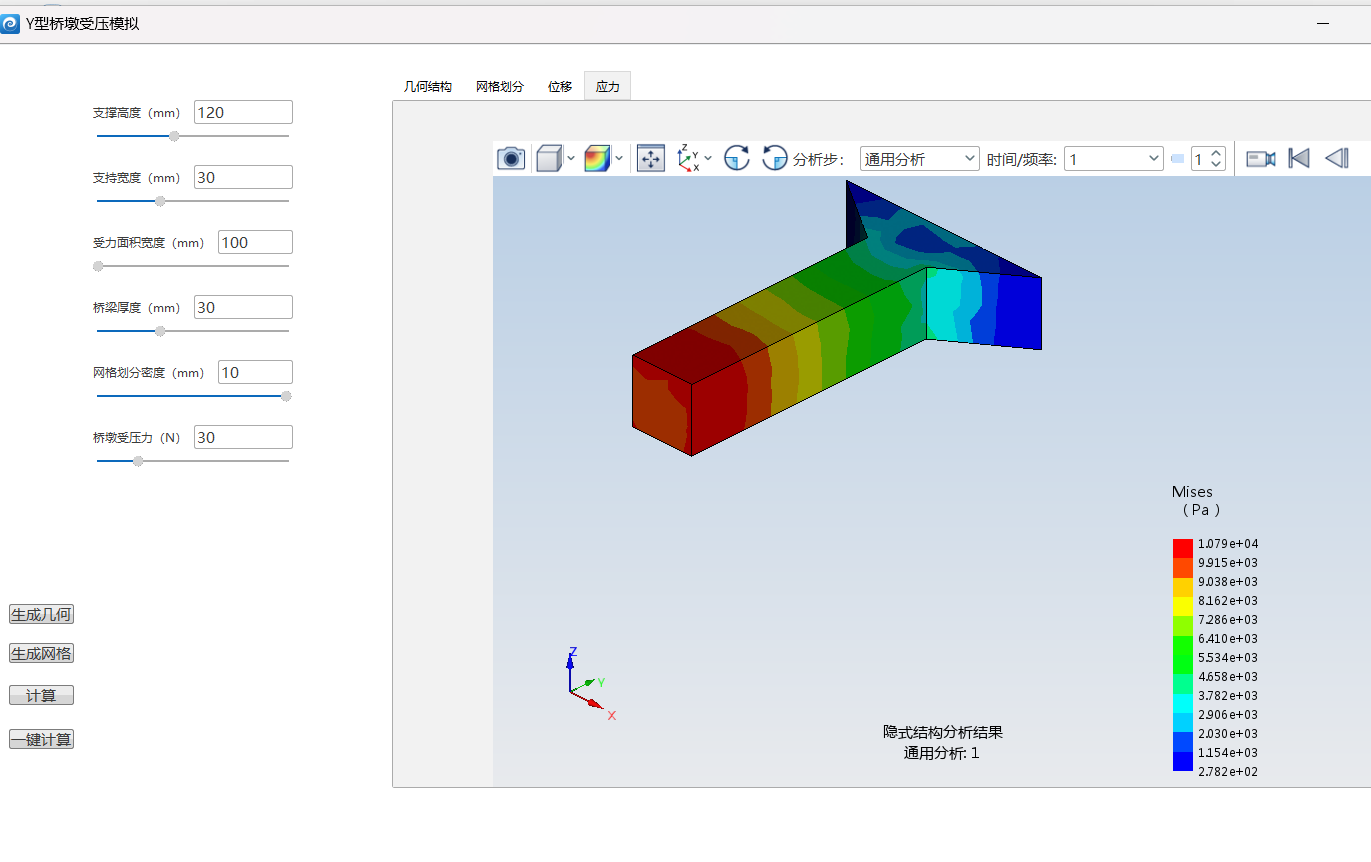1371x862 pixels.
Task: Click the 支撑高度 slider handle
Action: click(x=174, y=136)
